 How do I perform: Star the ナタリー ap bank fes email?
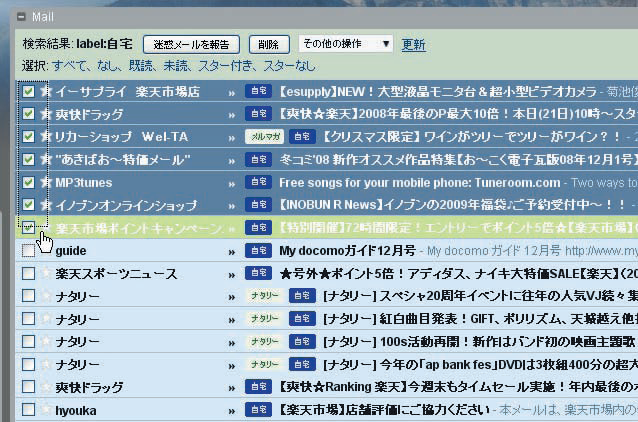(x=46, y=364)
